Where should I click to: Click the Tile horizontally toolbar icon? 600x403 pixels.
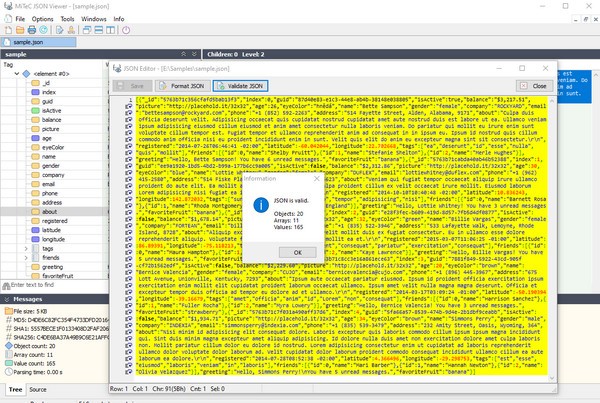99,30
